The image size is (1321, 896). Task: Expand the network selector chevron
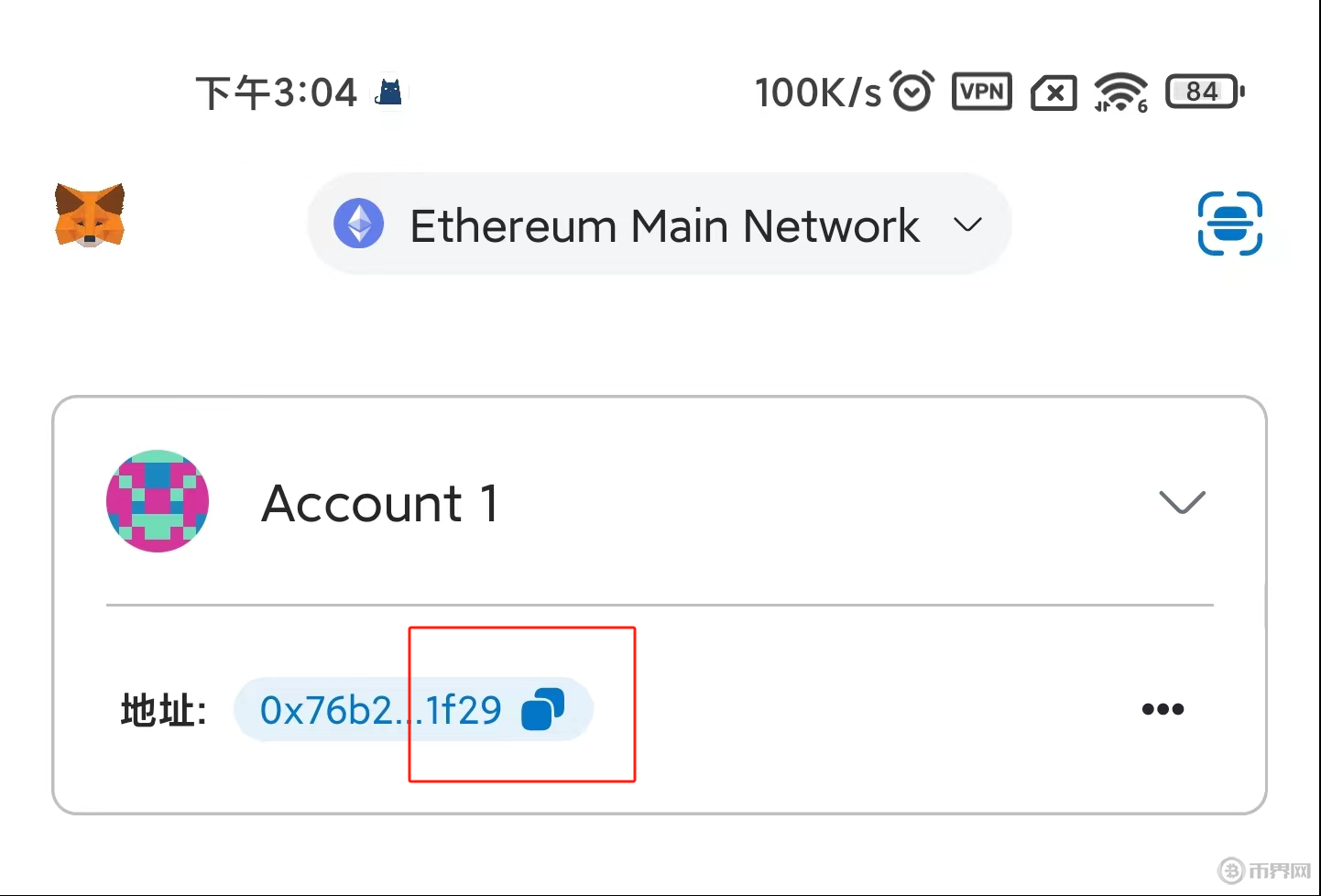pyautogui.click(x=967, y=224)
